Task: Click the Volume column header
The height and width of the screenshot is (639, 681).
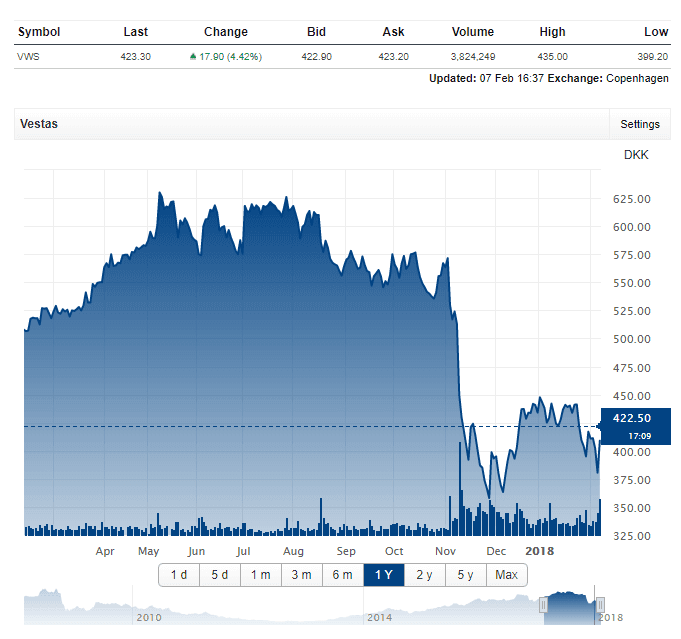Action: (x=472, y=32)
